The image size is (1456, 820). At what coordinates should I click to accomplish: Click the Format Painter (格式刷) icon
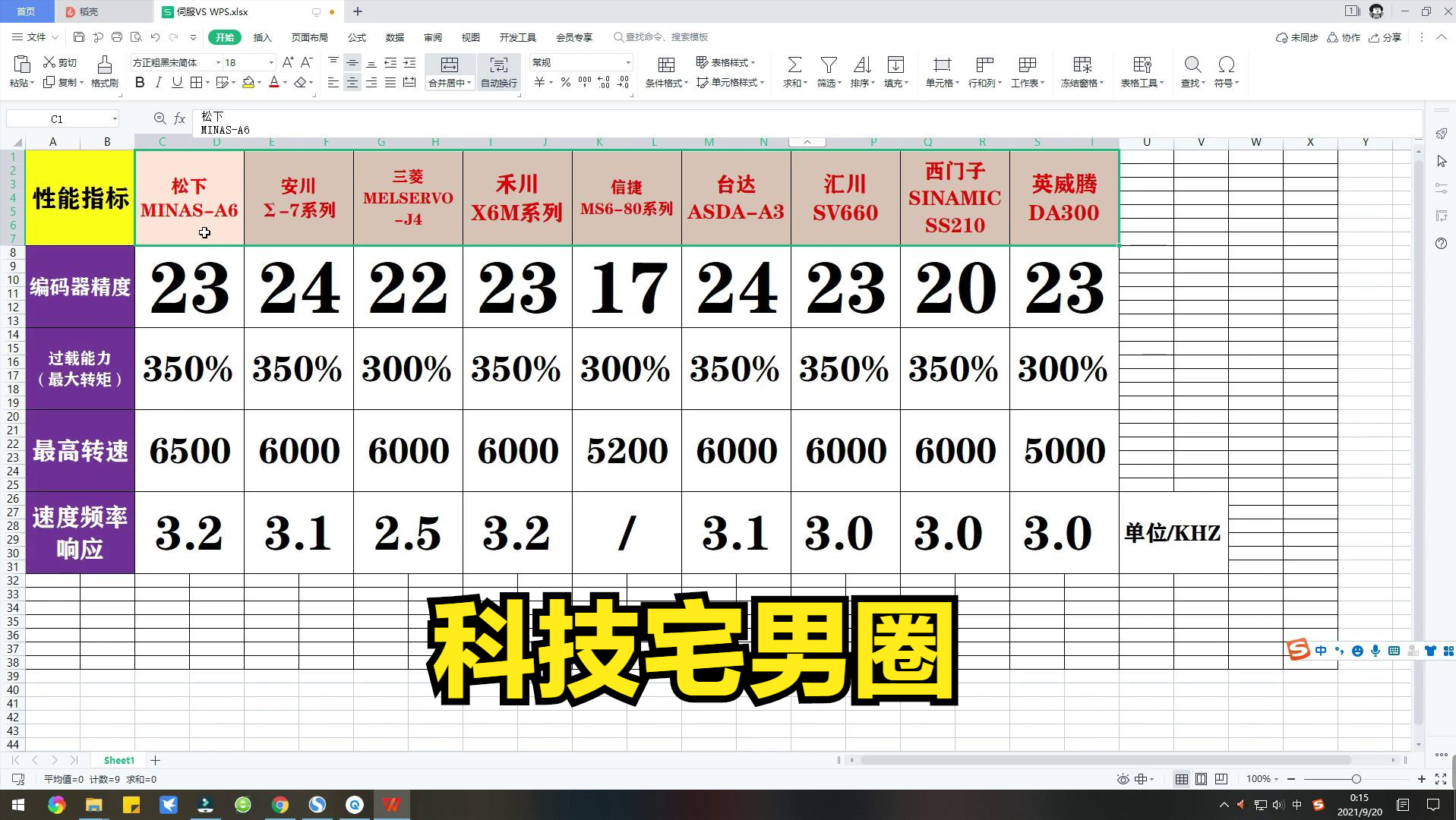tap(105, 65)
